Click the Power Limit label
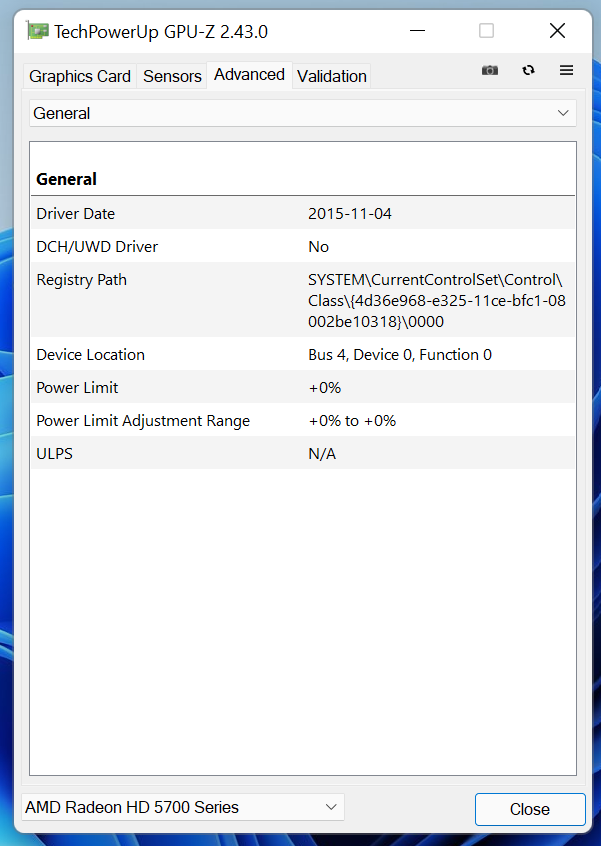Image resolution: width=601 pixels, height=846 pixels. coord(77,387)
